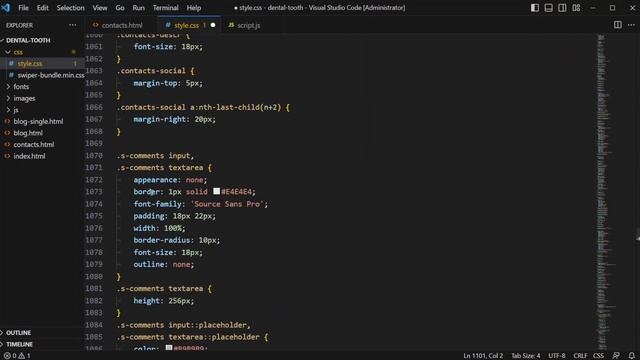Open notifications bell in status bar
640x360 pixels.
(x=631, y=356)
